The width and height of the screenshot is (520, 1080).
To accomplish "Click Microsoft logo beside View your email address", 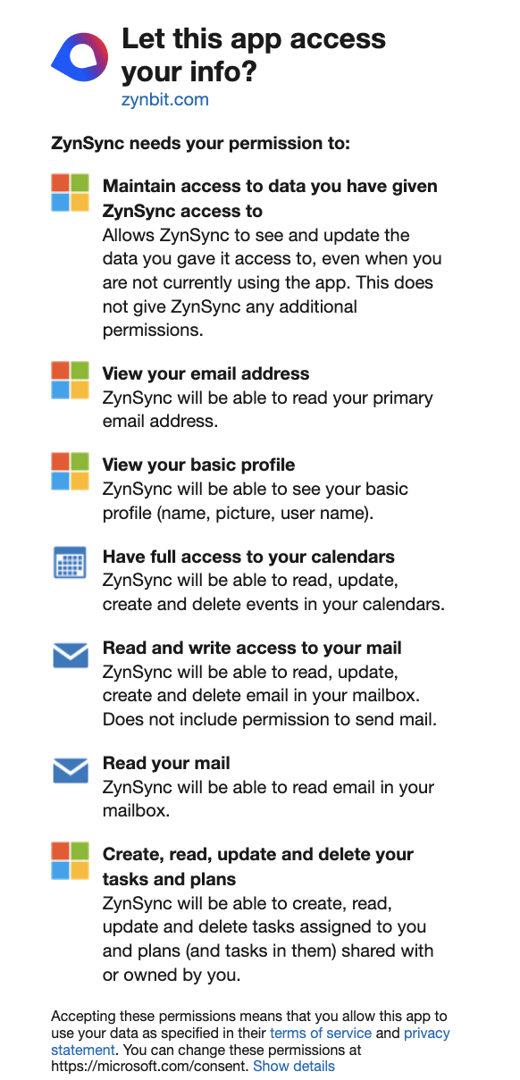I will (70, 380).
